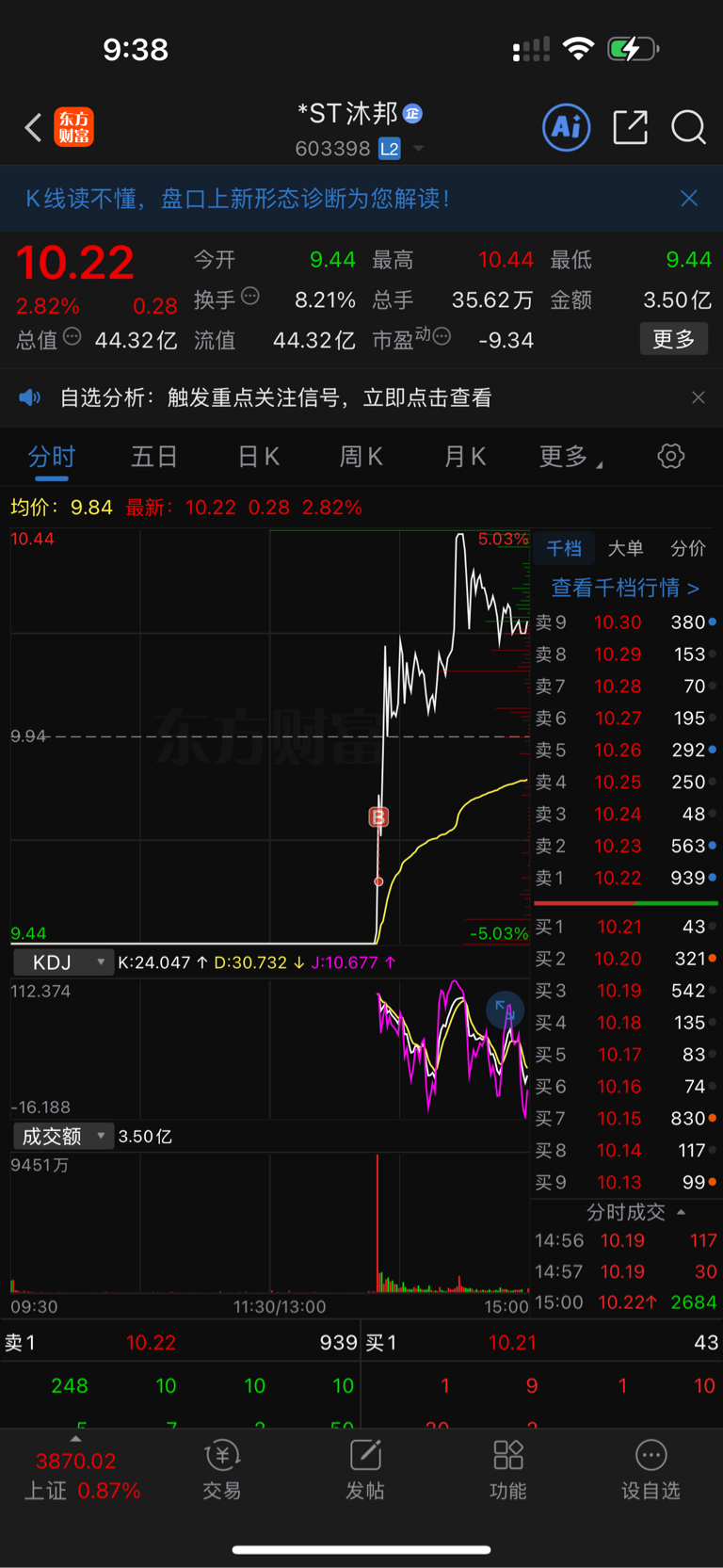Tap the 15:00 trade row with 2684

click(626, 1302)
